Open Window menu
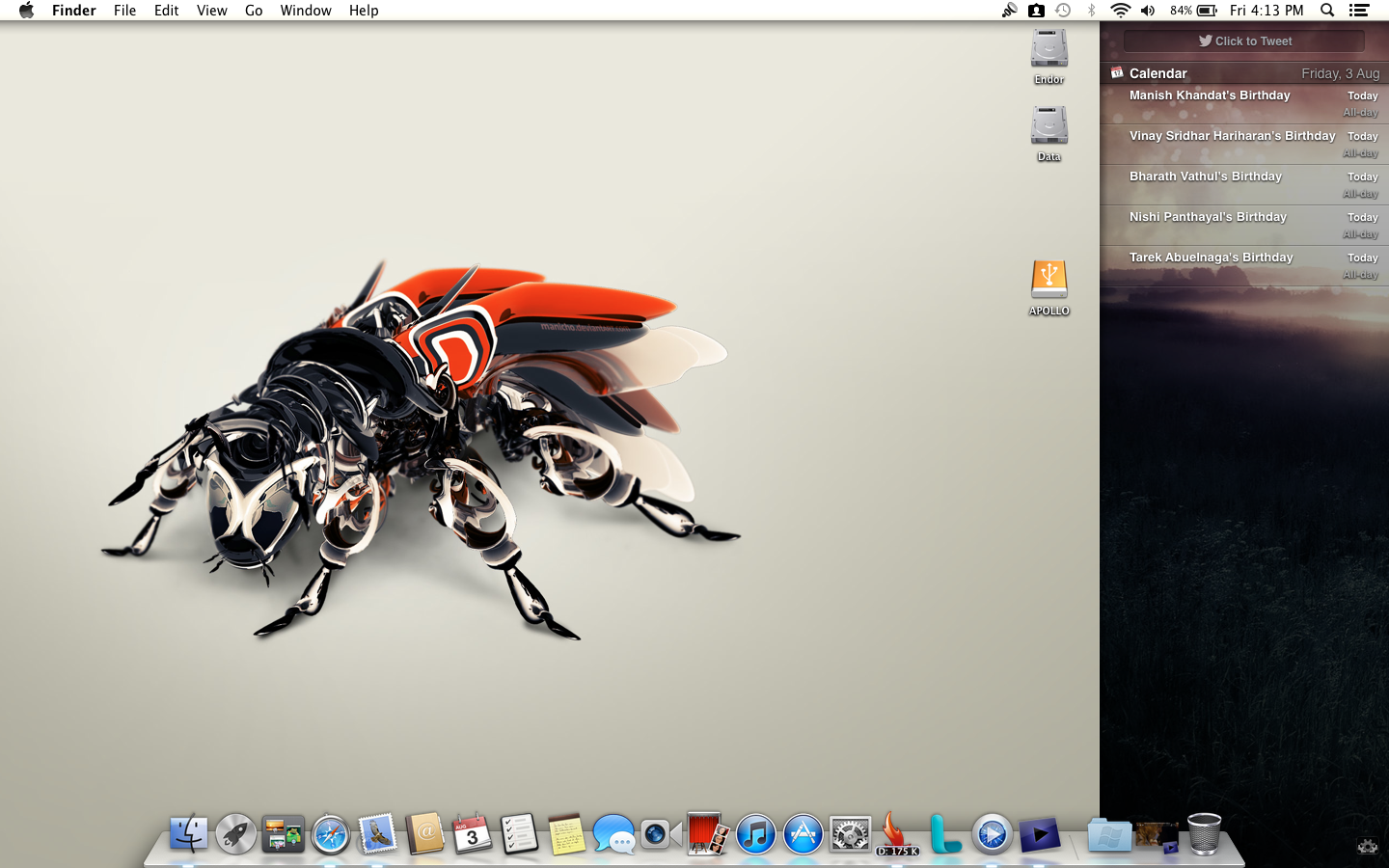Viewport: 1389px width, 868px height. (x=306, y=11)
